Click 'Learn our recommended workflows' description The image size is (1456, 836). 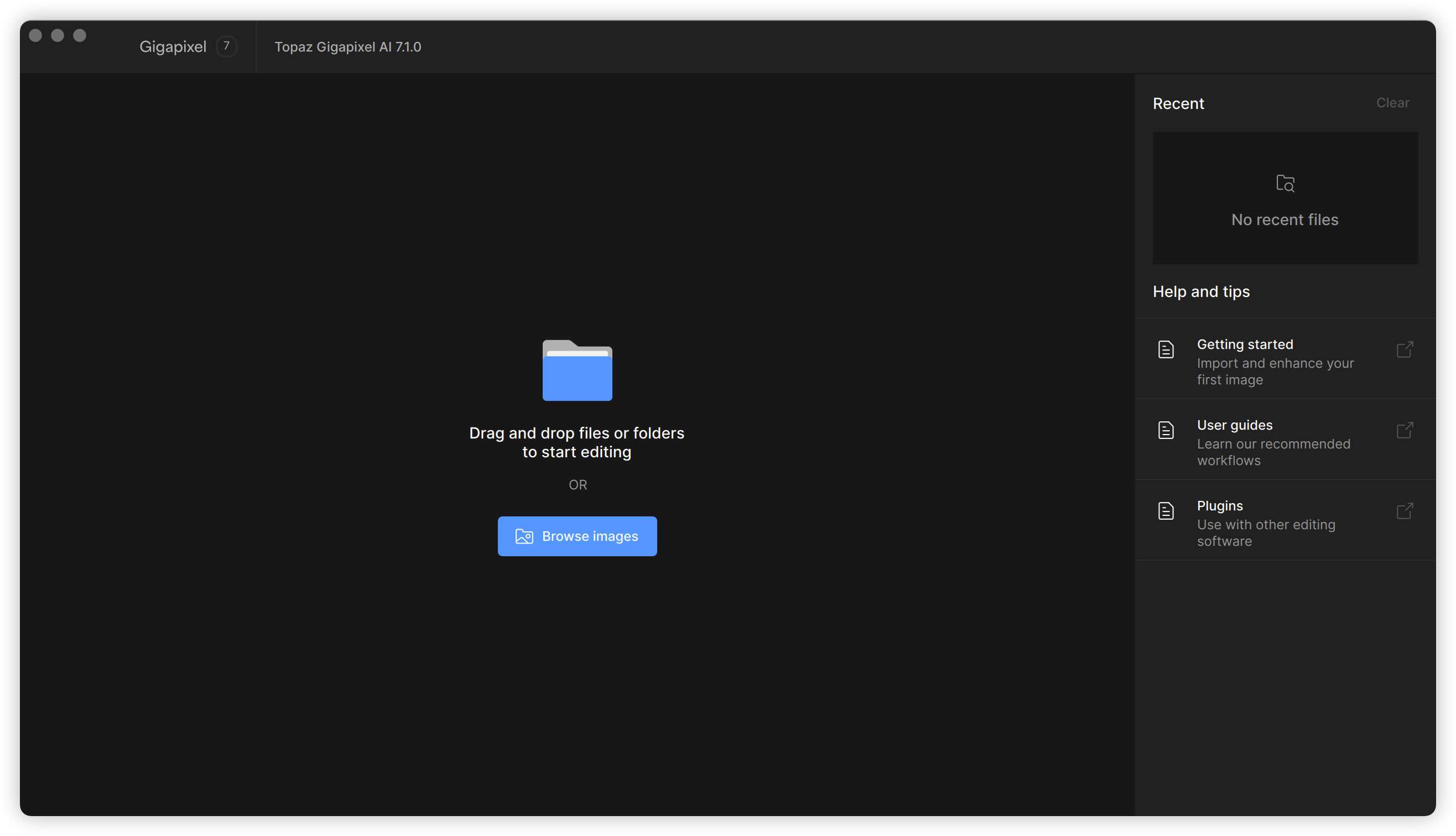1273,452
